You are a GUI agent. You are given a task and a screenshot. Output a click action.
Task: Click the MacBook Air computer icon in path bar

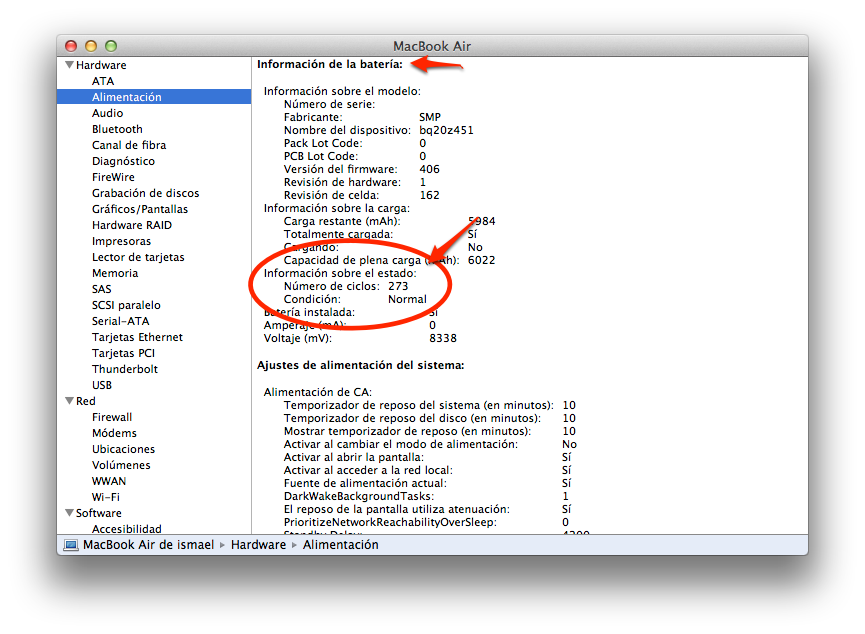(71, 545)
